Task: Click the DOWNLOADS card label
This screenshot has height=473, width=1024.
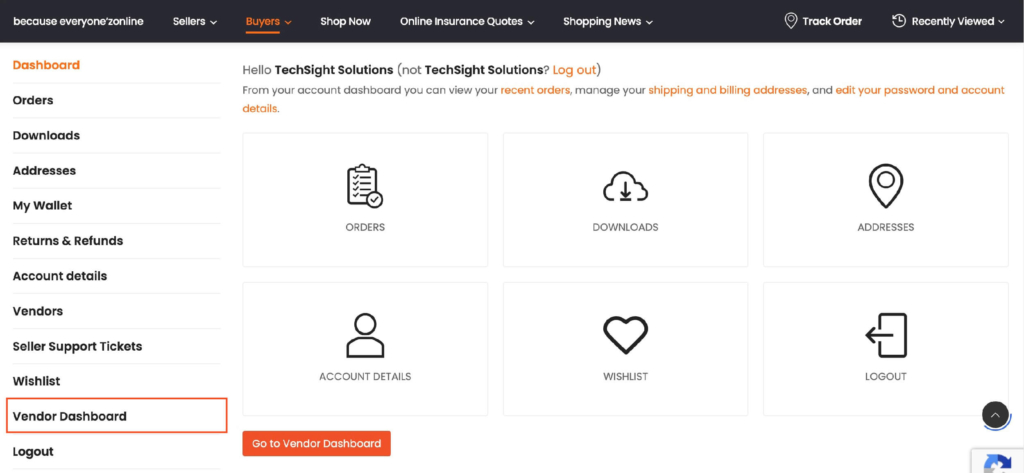Action: [625, 227]
